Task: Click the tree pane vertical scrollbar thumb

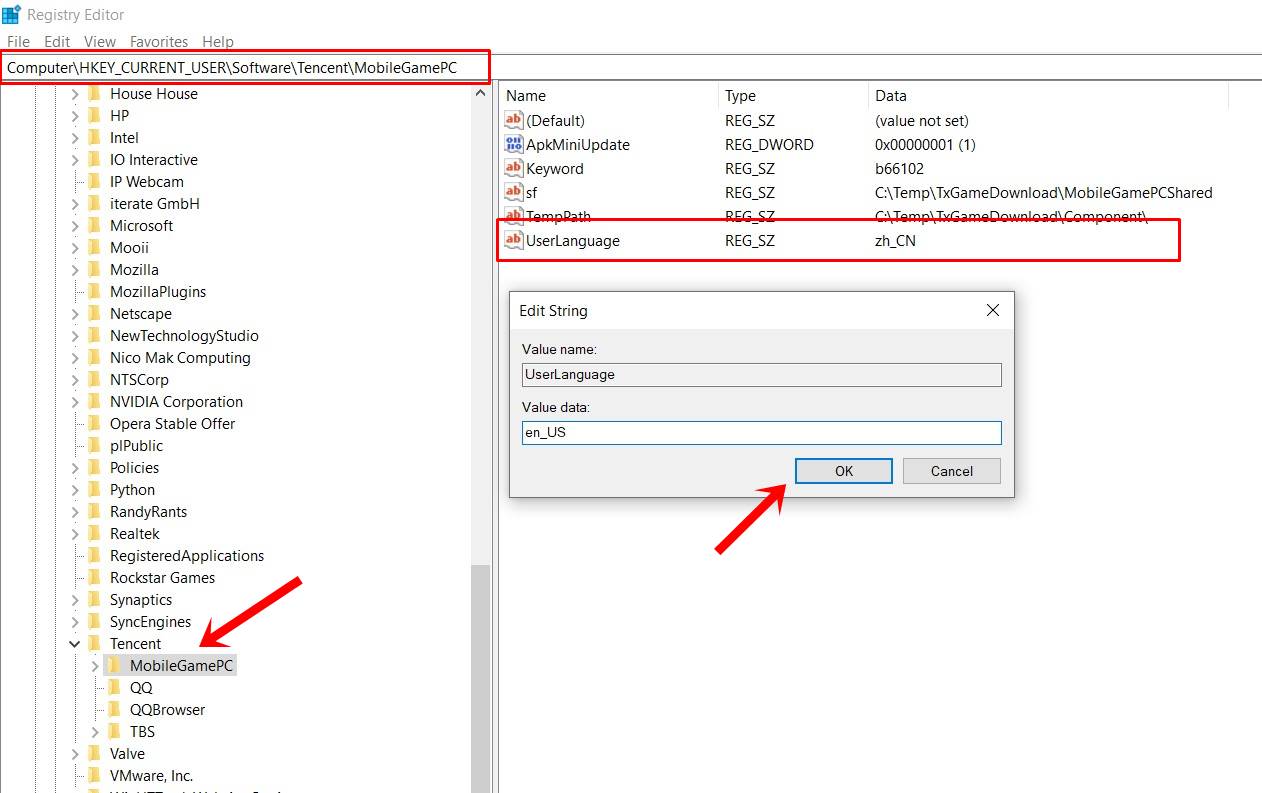Action: coord(480,680)
